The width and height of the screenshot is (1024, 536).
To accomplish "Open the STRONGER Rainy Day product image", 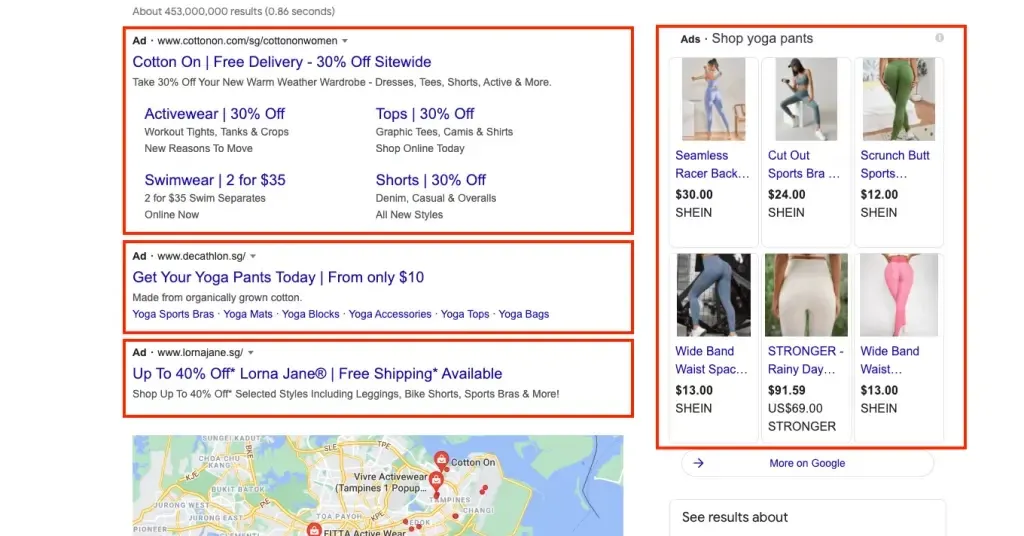I will coord(806,295).
